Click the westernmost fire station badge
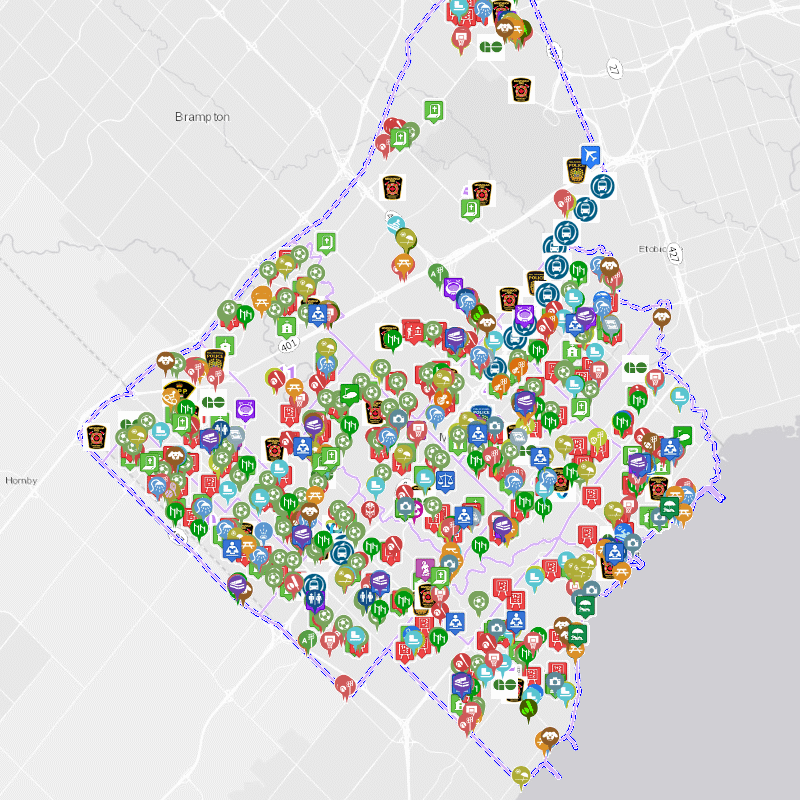Screen dimensions: 800x800 pos(97,437)
